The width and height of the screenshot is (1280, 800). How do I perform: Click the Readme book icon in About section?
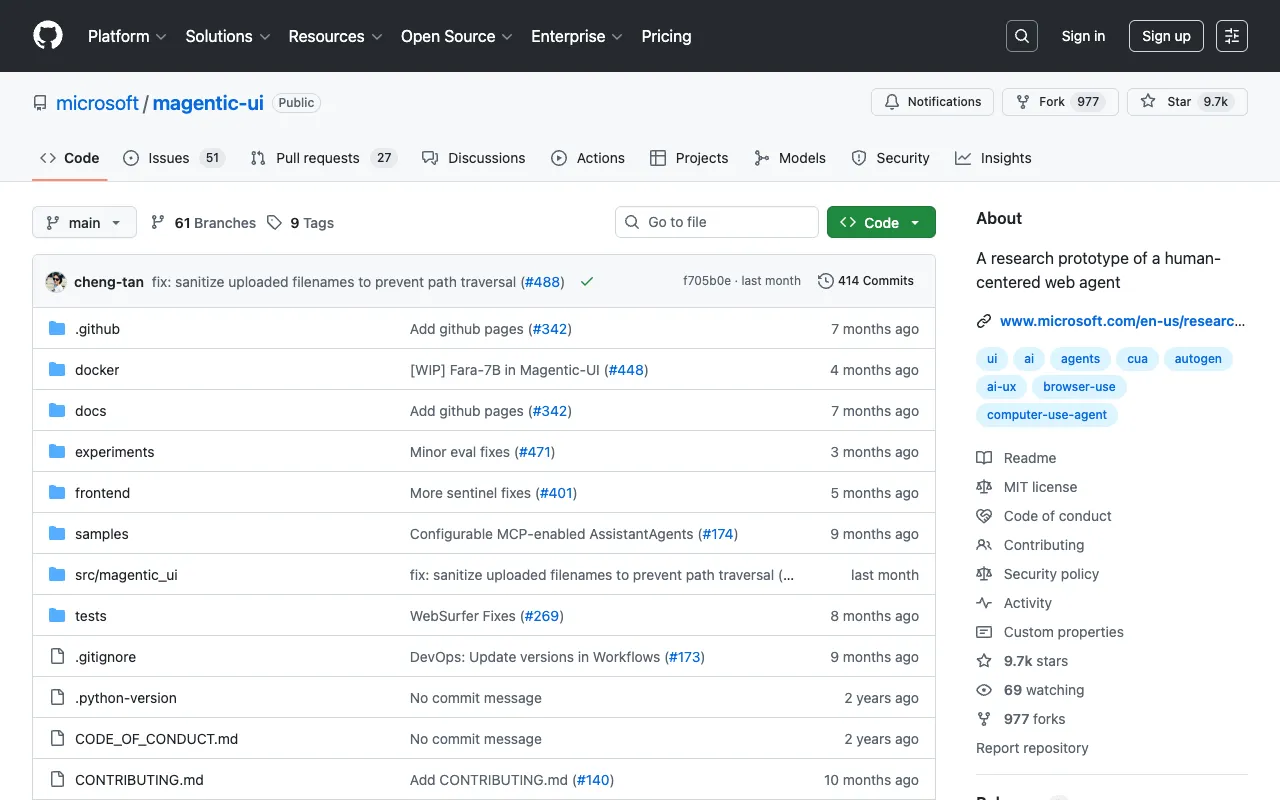point(984,457)
